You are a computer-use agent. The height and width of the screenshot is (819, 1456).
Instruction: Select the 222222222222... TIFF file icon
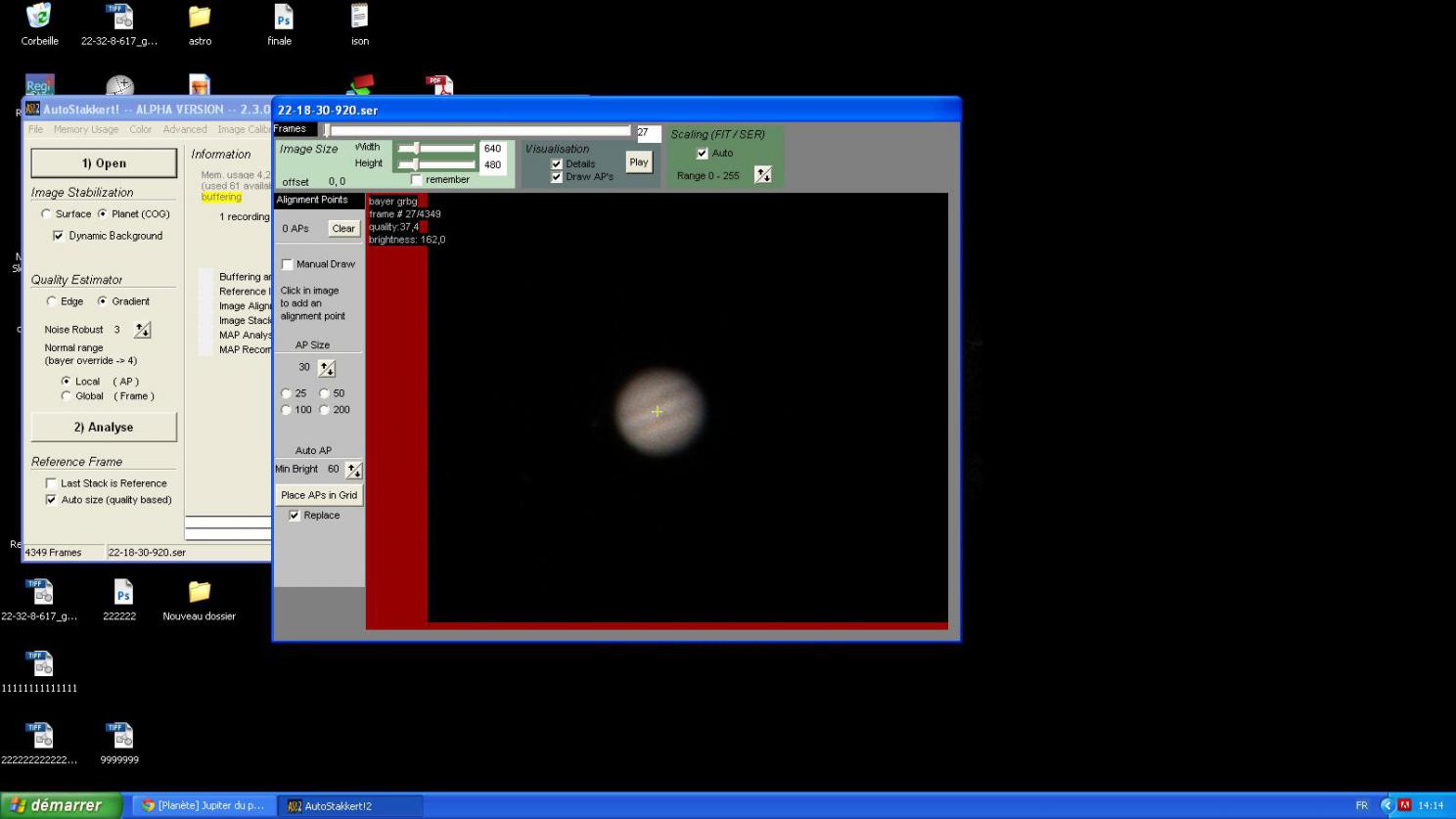tap(39, 735)
